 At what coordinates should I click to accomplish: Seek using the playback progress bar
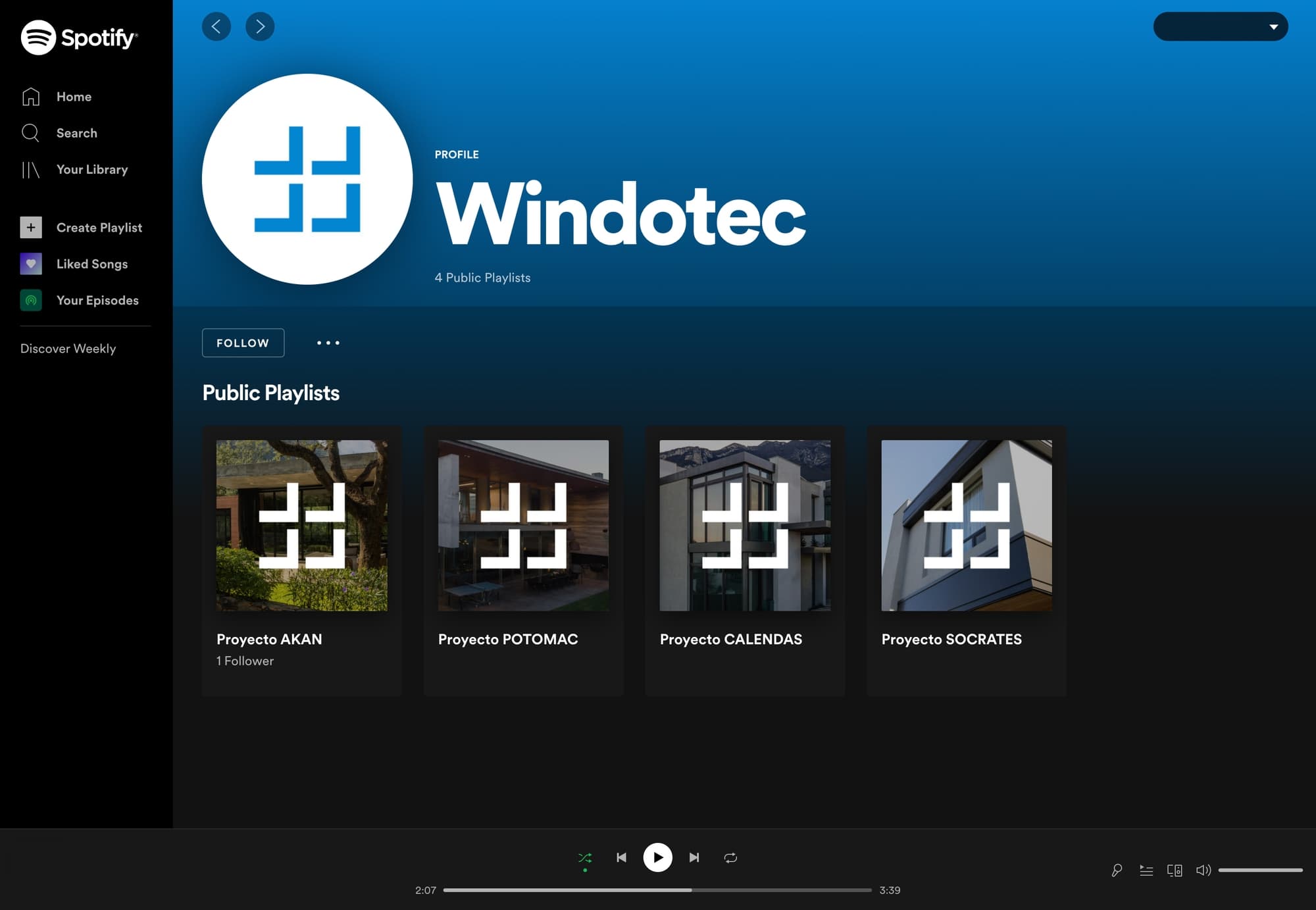coord(658,890)
